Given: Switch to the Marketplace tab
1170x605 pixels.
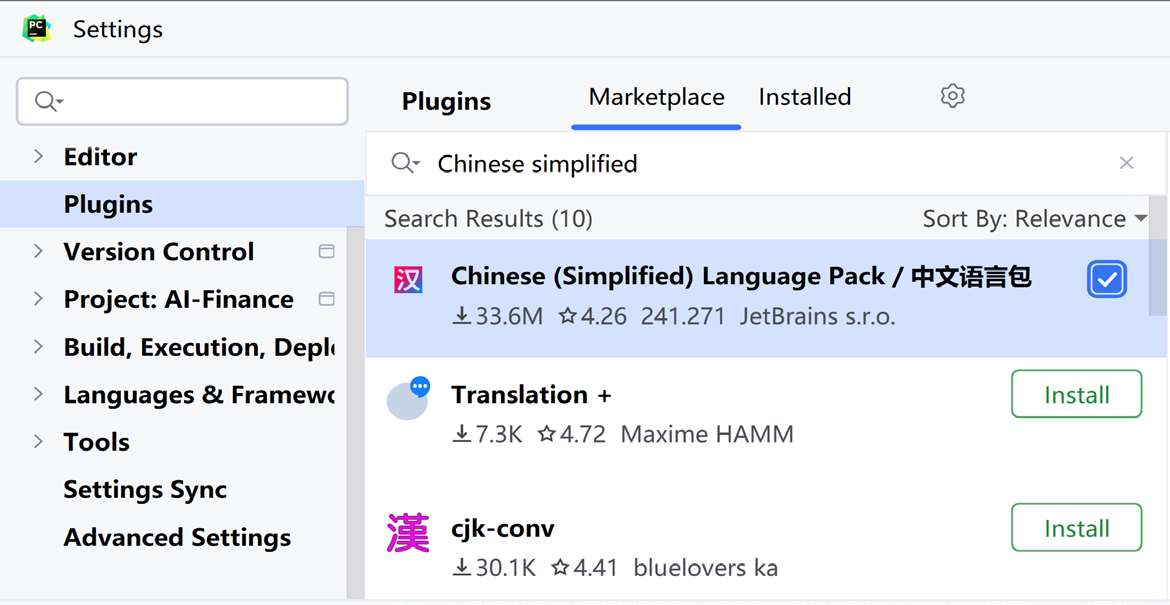Looking at the screenshot, I should (656, 97).
